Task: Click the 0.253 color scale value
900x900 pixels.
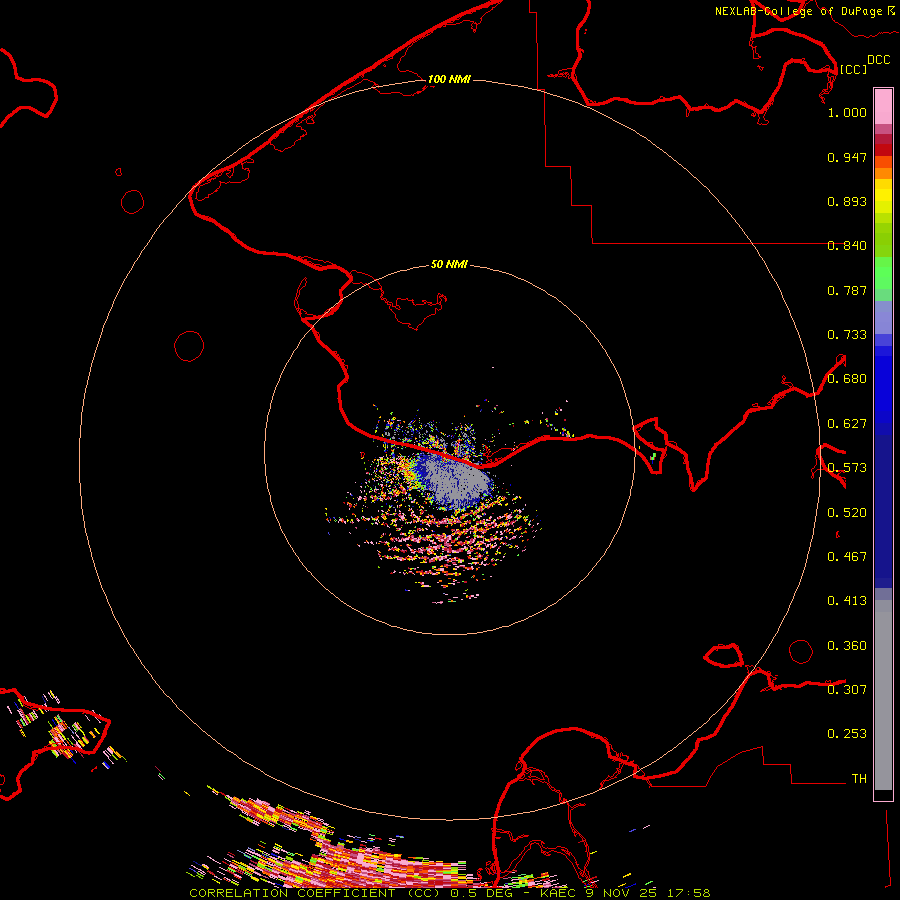Action: click(x=847, y=734)
